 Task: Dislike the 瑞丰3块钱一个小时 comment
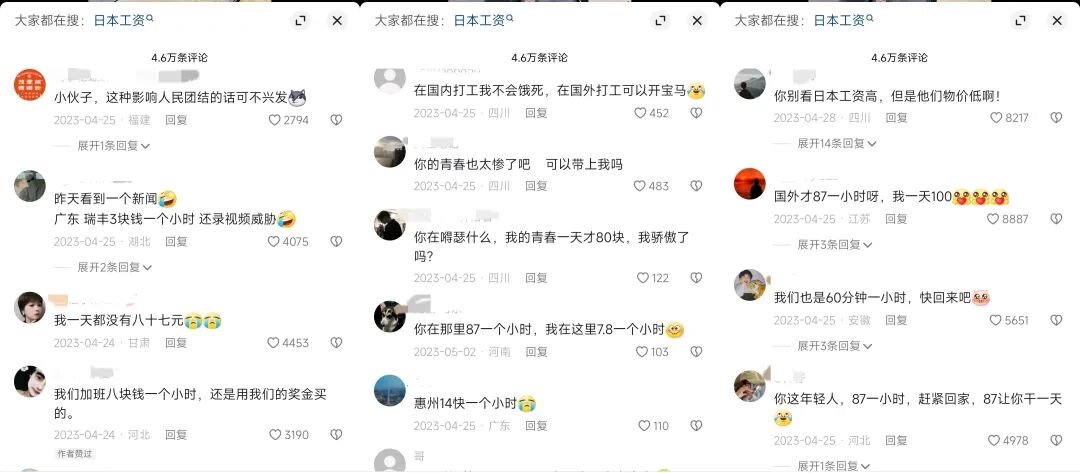pos(336,242)
